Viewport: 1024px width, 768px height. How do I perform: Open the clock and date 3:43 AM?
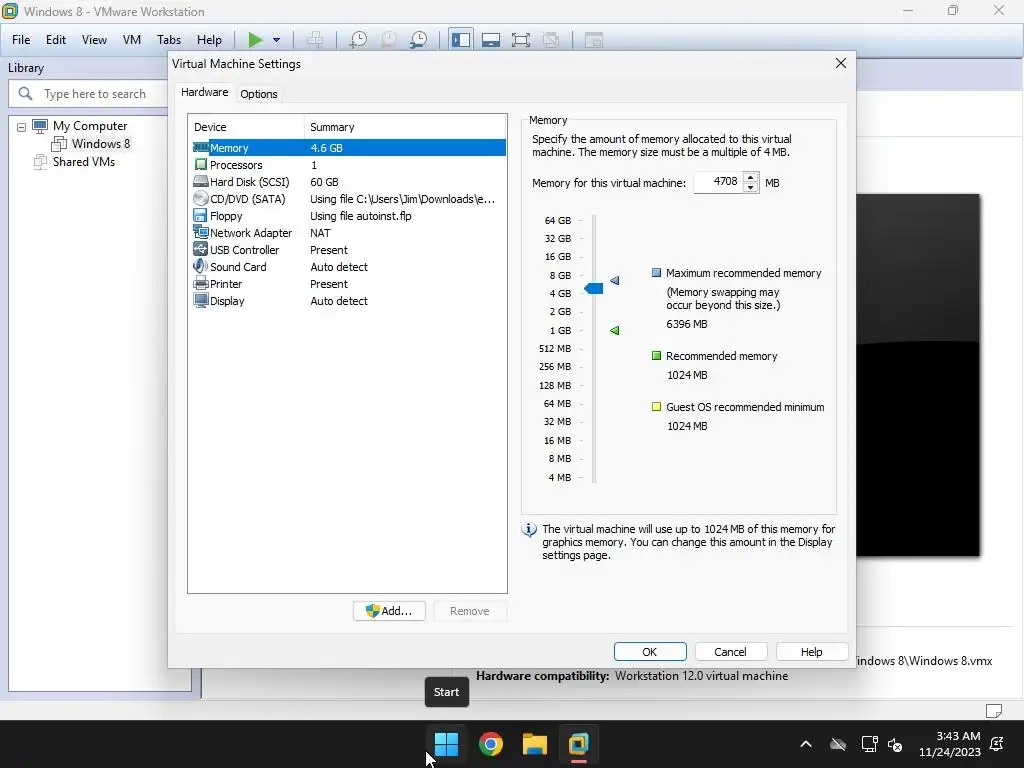tap(950, 744)
